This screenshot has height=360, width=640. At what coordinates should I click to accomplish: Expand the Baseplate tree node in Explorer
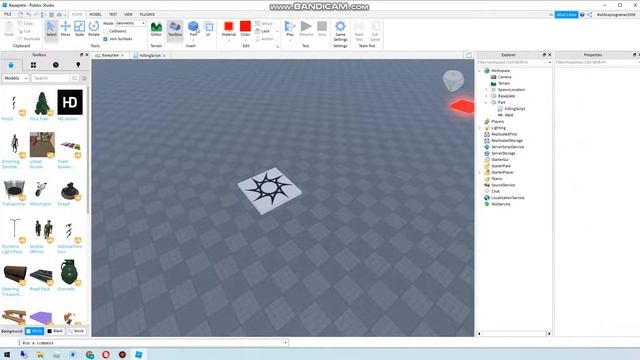(x=486, y=96)
